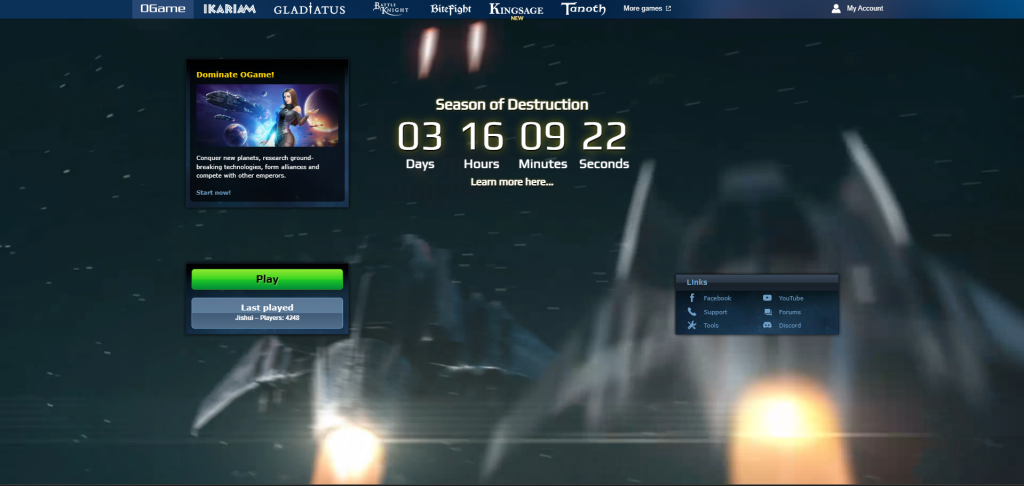Open the Gladiatus game tab
Screen dimensions: 1024x486
310,9
